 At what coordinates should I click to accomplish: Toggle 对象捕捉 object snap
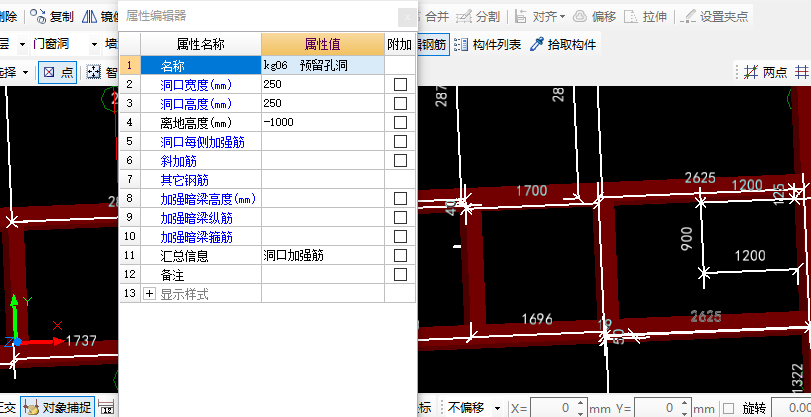click(x=58, y=407)
